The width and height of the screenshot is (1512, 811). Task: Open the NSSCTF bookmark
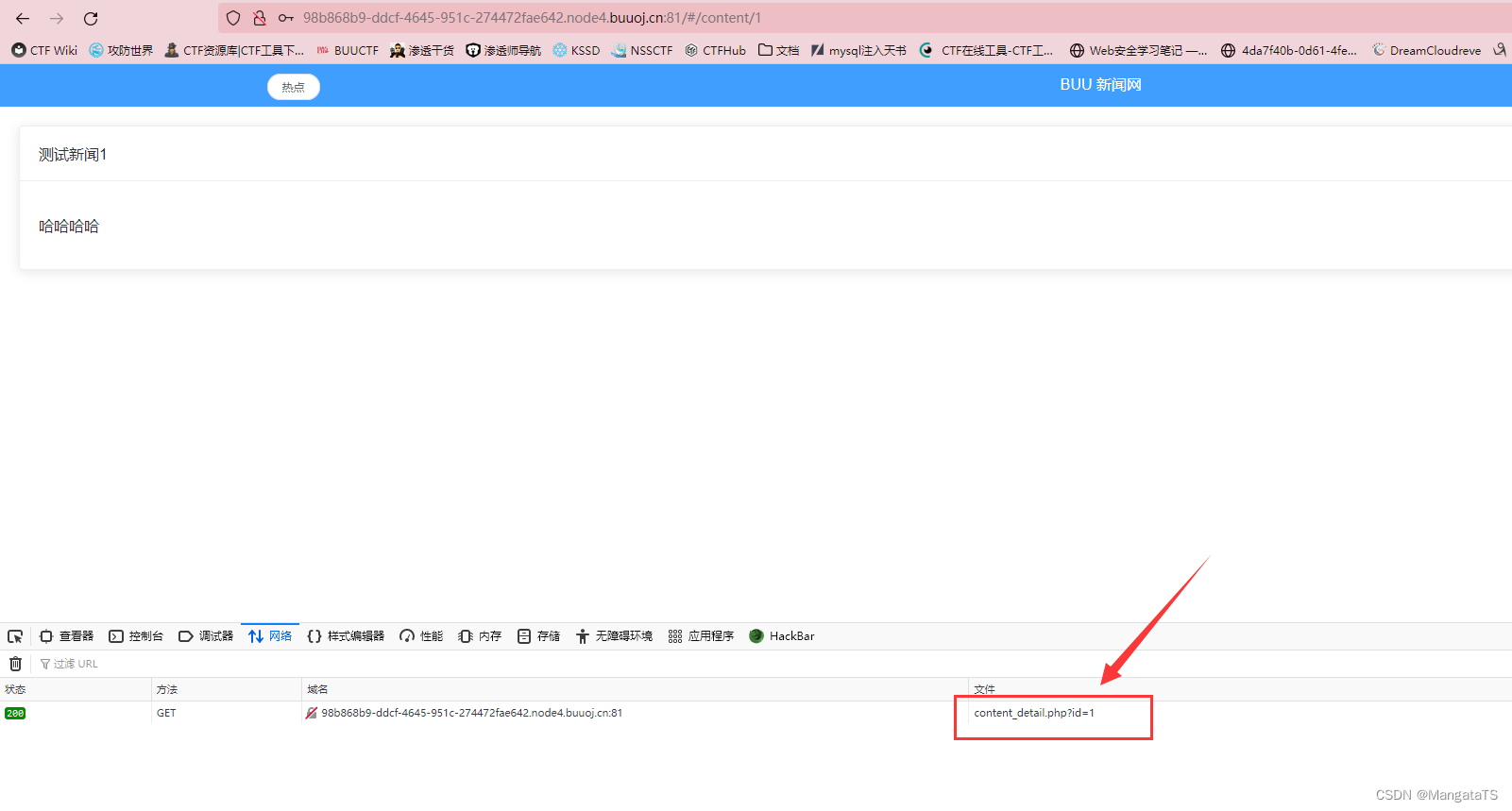coord(642,50)
